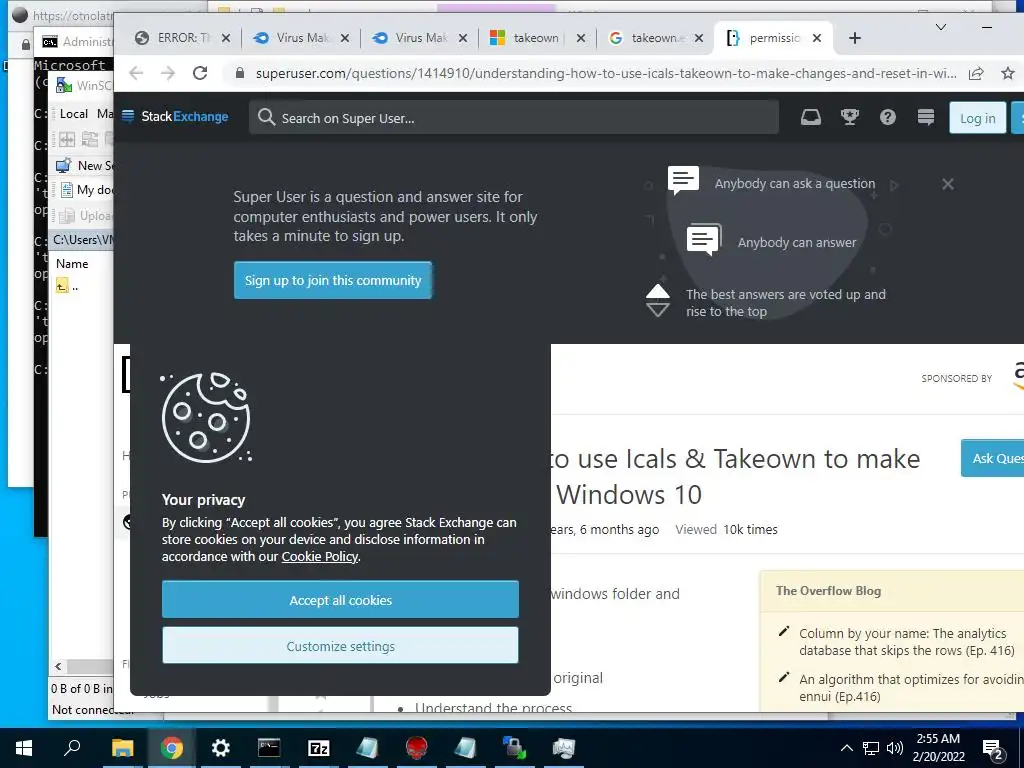
Task: Click the Super User search field
Action: tap(514, 118)
